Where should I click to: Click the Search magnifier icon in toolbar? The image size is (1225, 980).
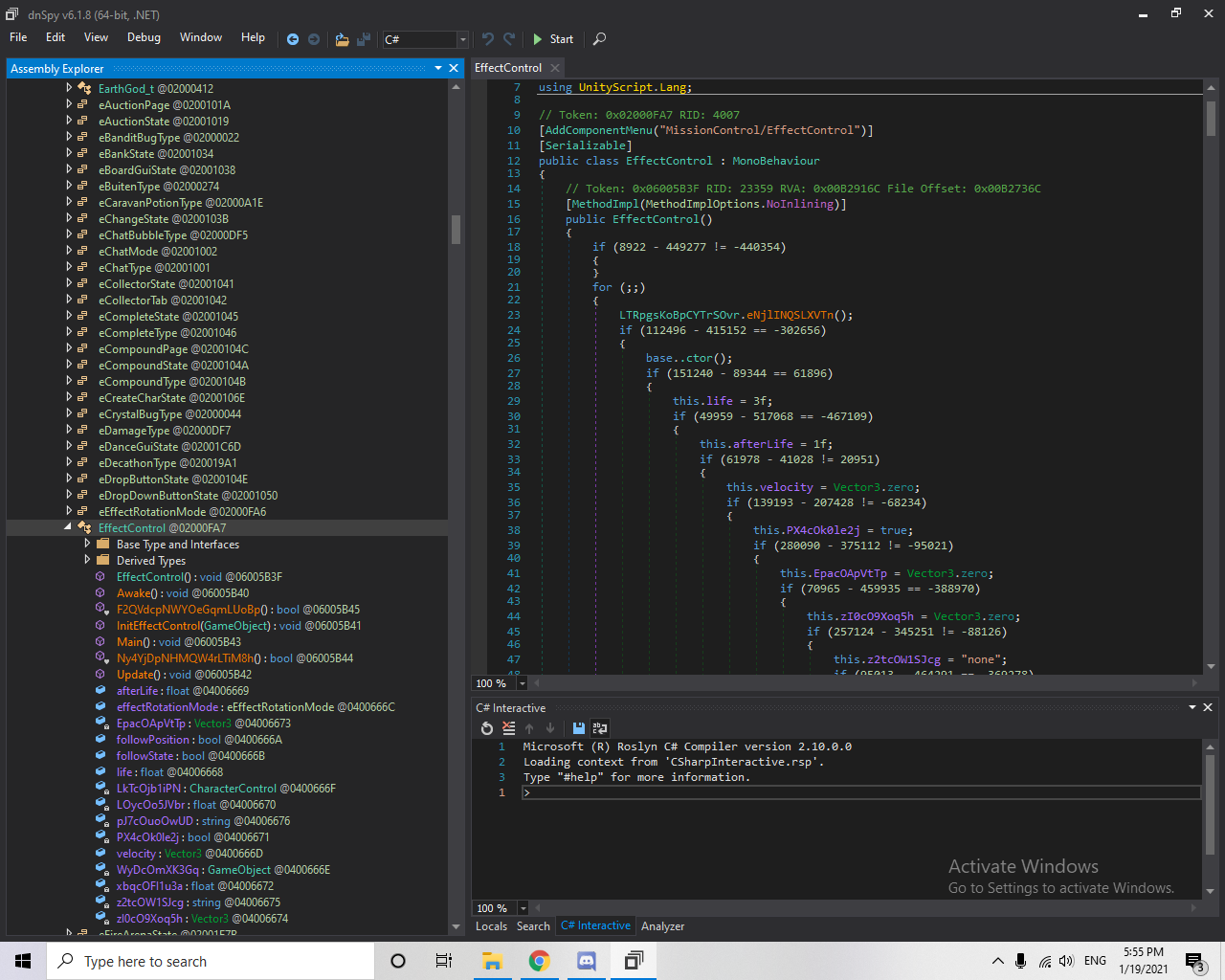pos(599,39)
